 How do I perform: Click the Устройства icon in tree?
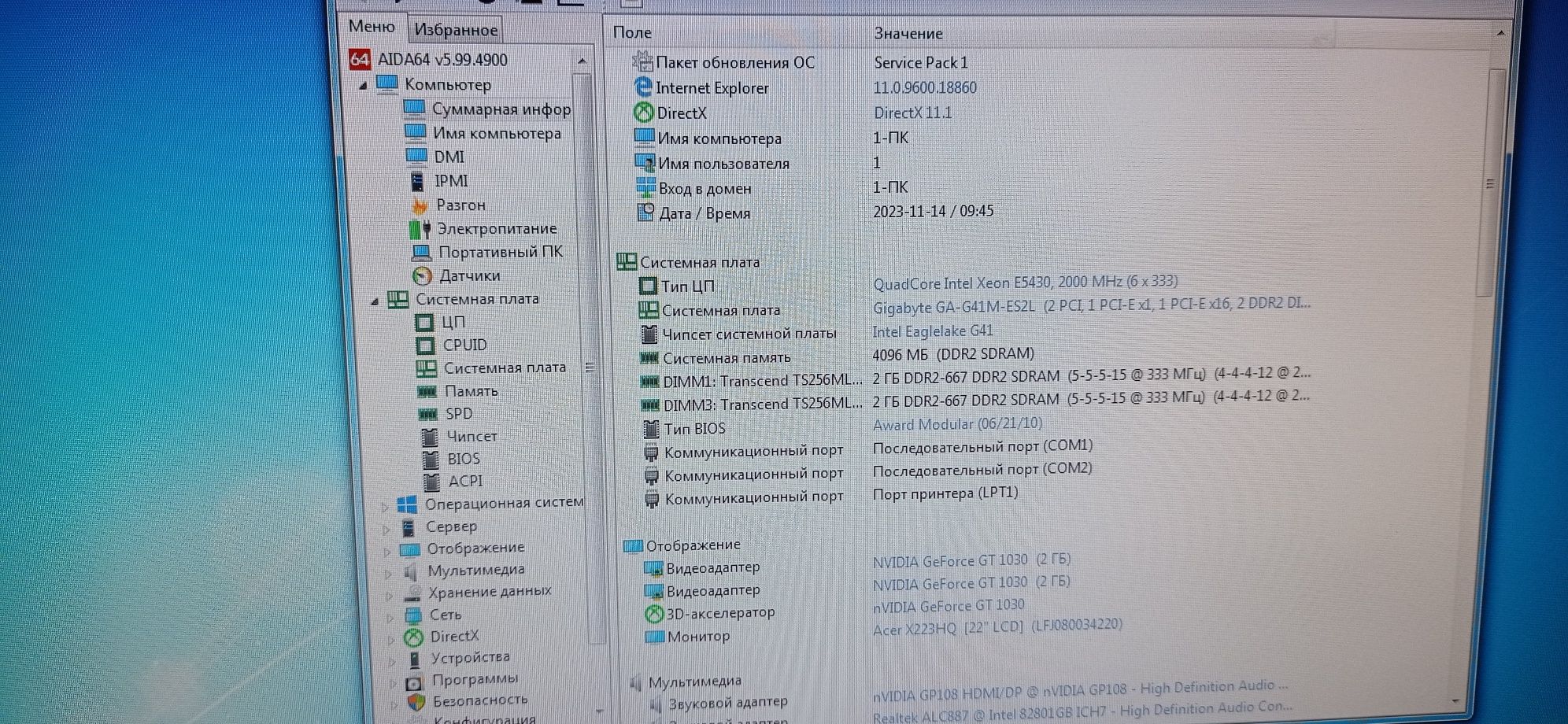click(415, 659)
